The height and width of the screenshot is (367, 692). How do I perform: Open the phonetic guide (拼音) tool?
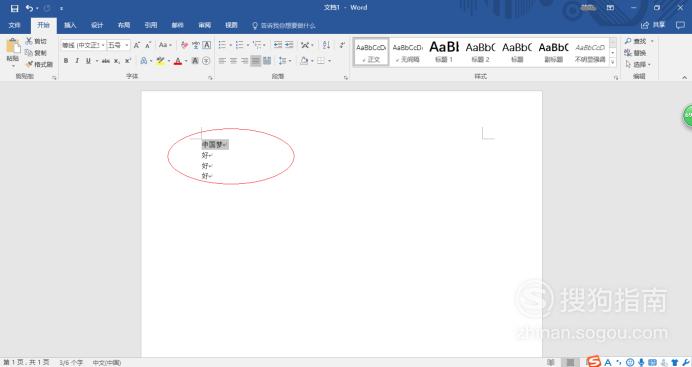pos(196,45)
